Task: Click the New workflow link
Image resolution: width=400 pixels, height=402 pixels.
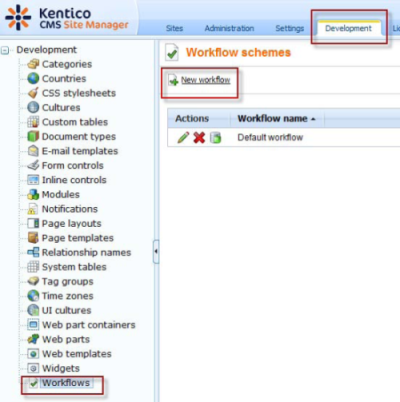Action: click(205, 80)
